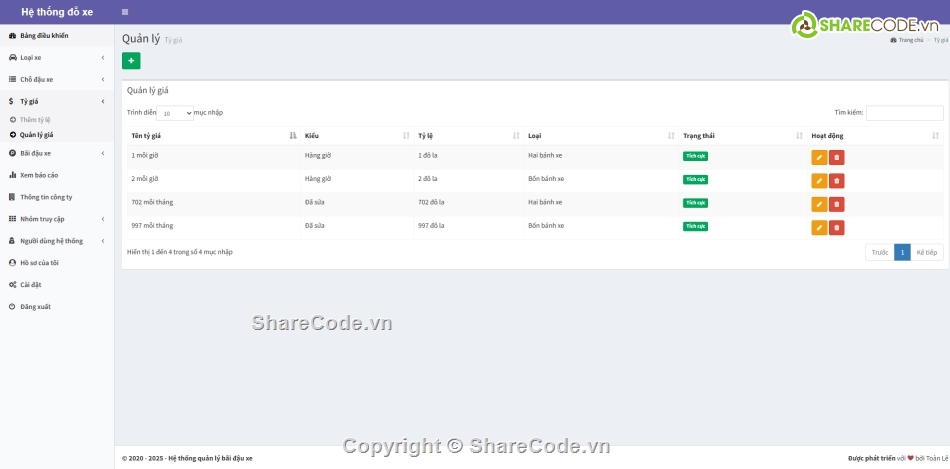
Task: Click the power icon beside "Đăng xuất"
Action: (x=12, y=307)
